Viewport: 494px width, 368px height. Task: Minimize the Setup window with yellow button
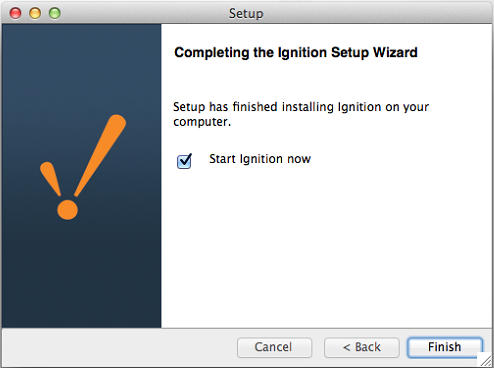tap(35, 13)
